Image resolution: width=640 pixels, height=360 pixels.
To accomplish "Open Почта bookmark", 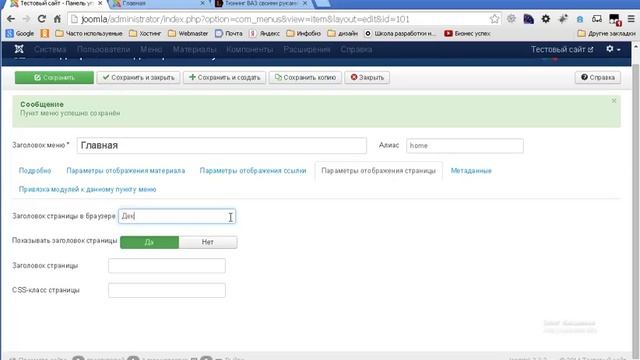I will 229,33.
